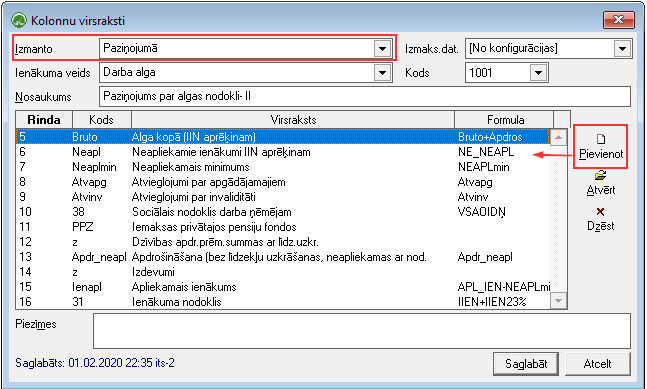Click the Atvērt open folder icon

click(x=600, y=175)
